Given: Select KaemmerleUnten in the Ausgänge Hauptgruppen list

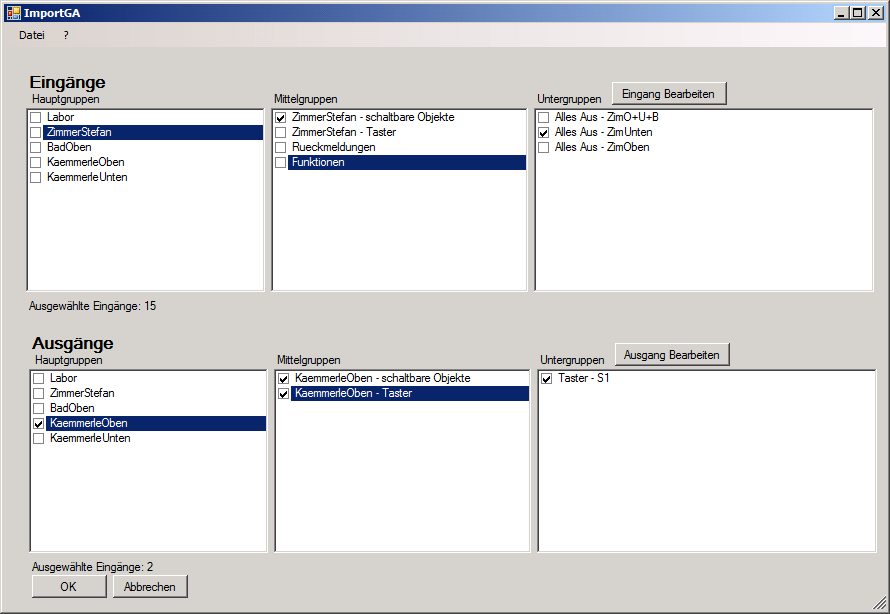Looking at the screenshot, I should [89, 438].
